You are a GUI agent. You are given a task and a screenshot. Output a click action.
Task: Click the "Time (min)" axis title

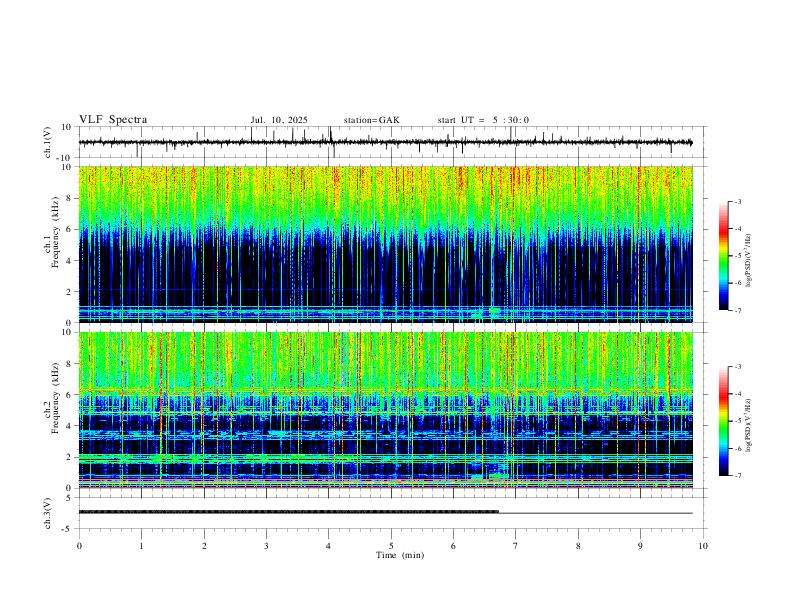pyautogui.click(x=400, y=555)
